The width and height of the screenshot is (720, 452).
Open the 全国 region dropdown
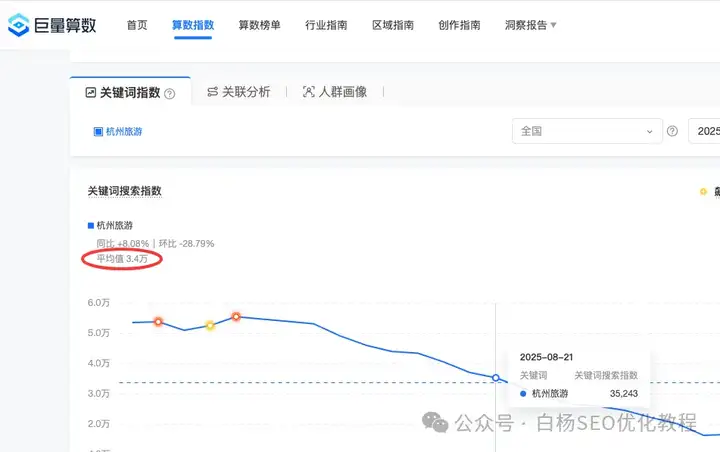585,131
